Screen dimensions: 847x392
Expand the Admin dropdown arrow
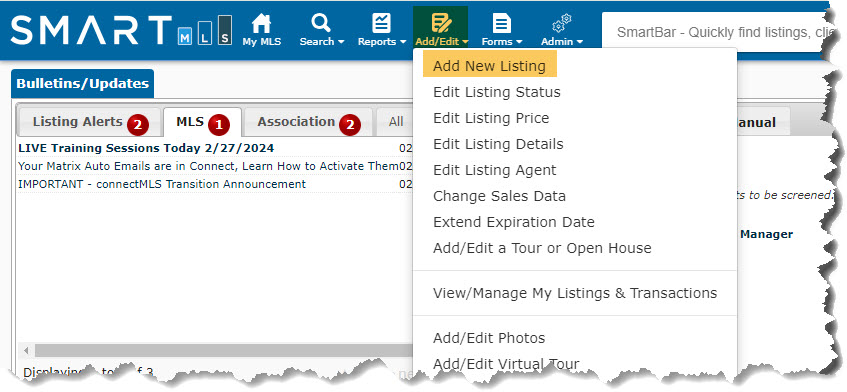point(580,42)
